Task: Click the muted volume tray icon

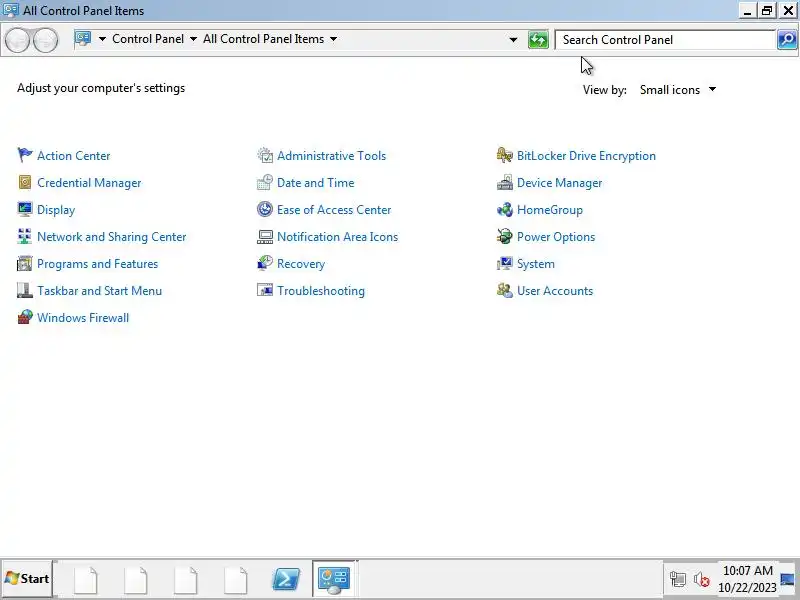Action: point(702,579)
